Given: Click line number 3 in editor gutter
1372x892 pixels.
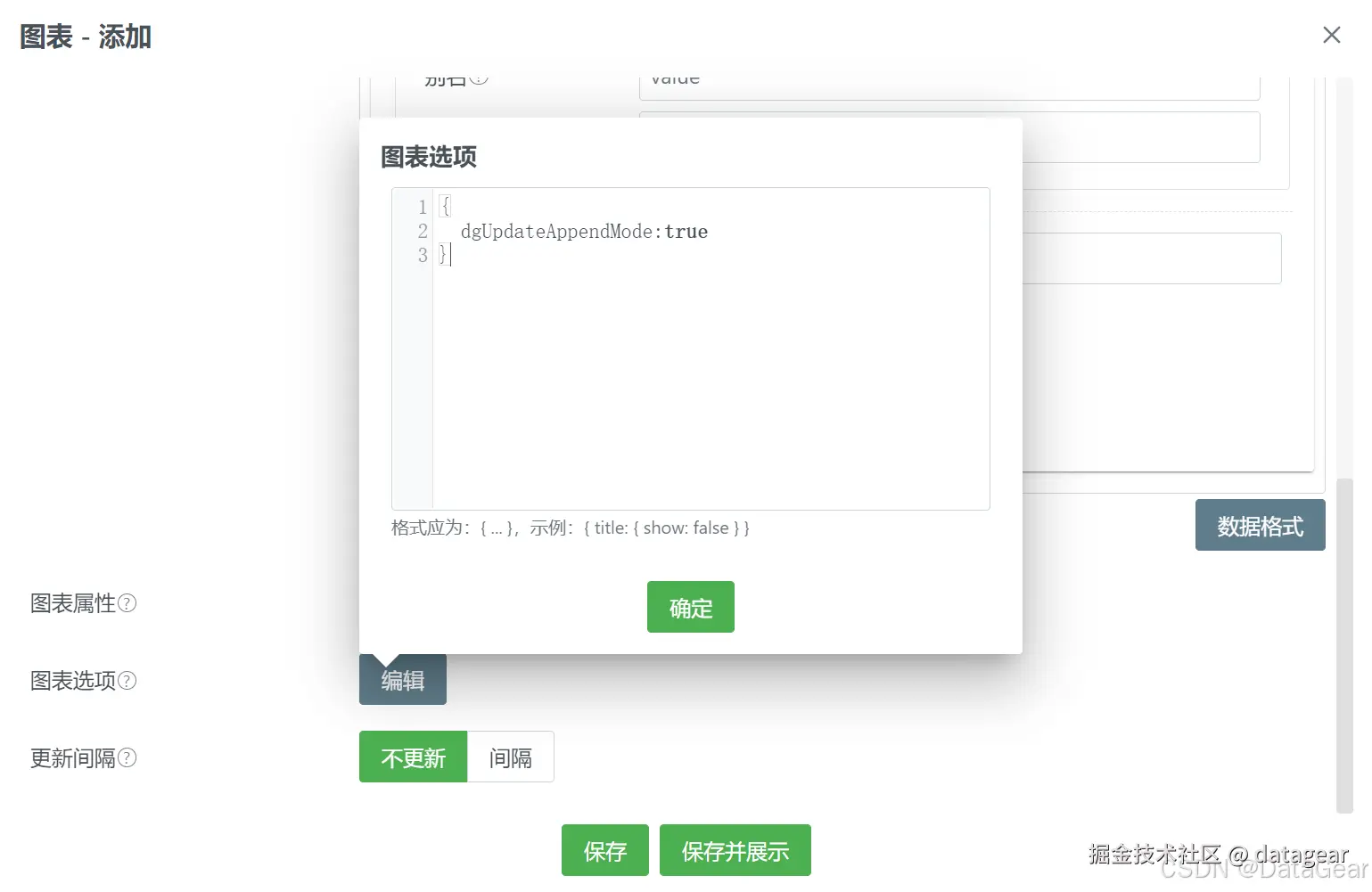Looking at the screenshot, I should [423, 256].
